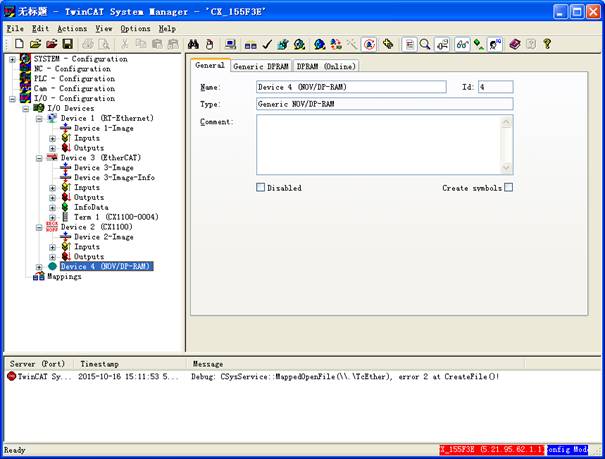Select Term 1 (CX1100-0004) in tree
This screenshot has width=605, height=459.
(115, 217)
